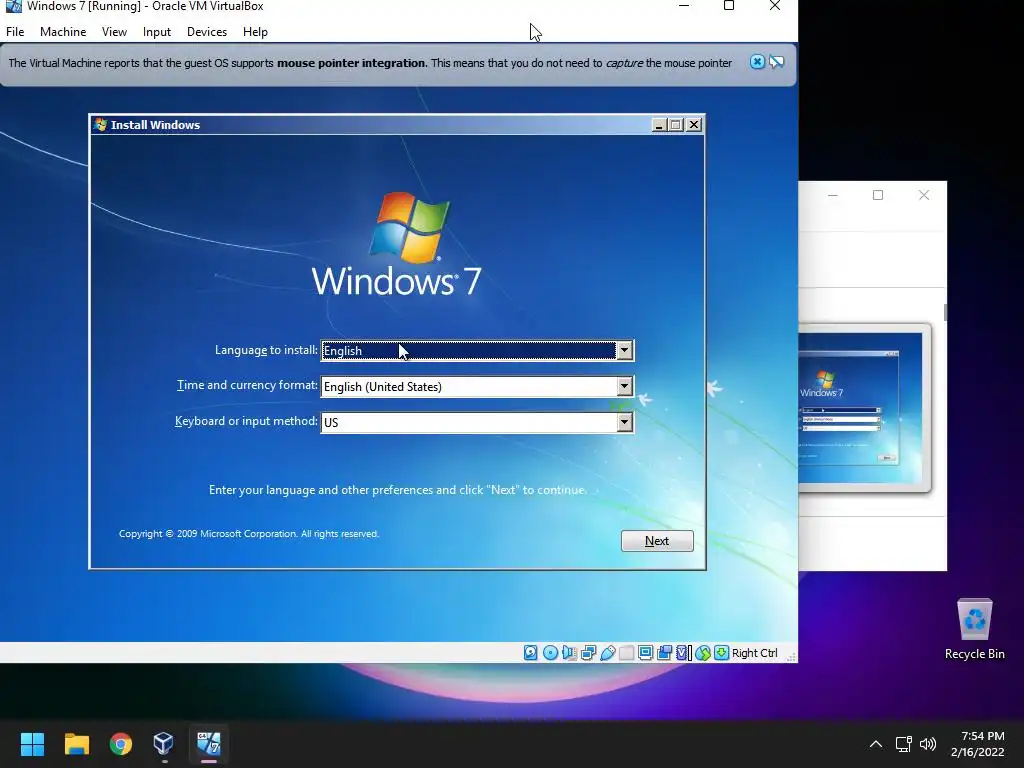The height and width of the screenshot is (768, 1024).
Task: Open the Windows Start menu
Action: pos(32,743)
